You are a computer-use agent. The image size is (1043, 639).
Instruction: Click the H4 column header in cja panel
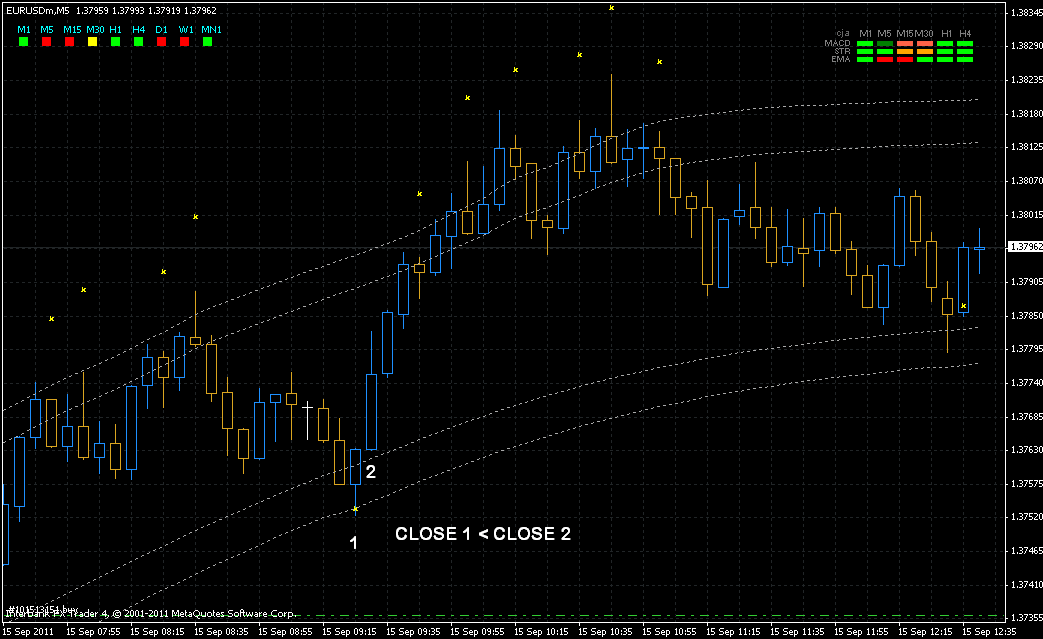coord(965,33)
